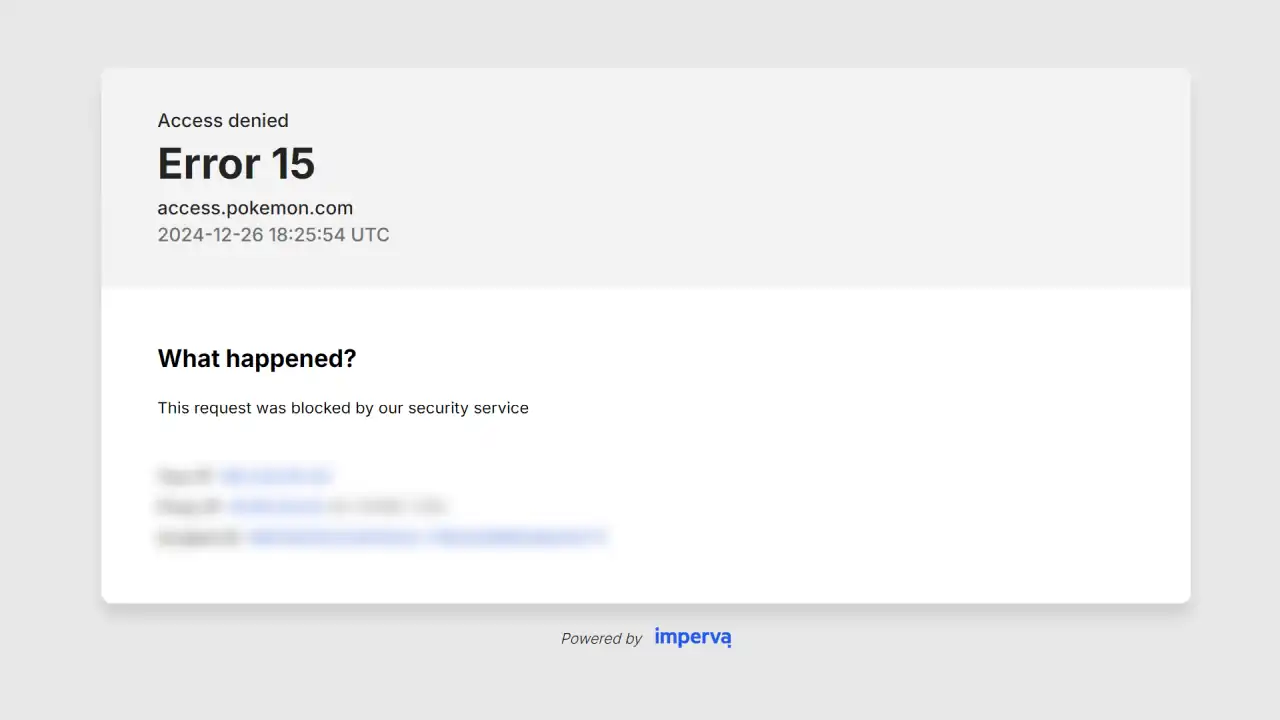Click the second blurred detail row label
Screen dimensions: 1280x720
point(190,506)
